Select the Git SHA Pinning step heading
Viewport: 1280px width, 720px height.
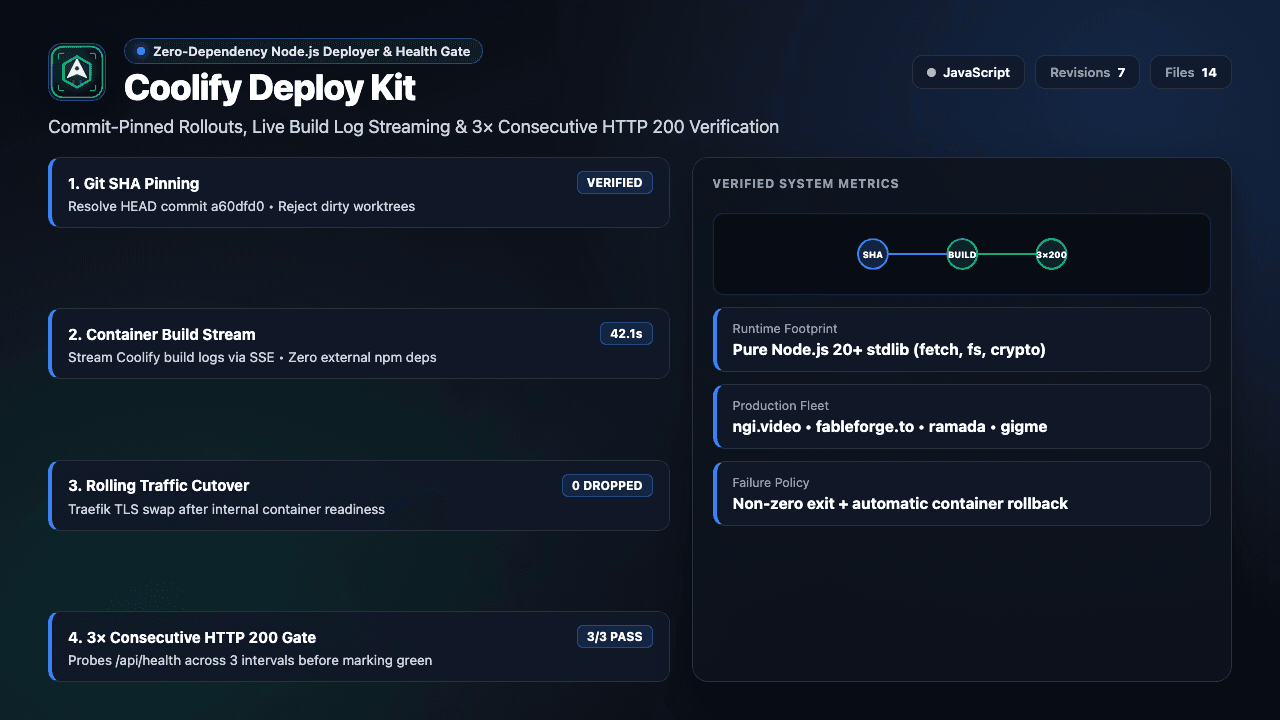click(134, 183)
